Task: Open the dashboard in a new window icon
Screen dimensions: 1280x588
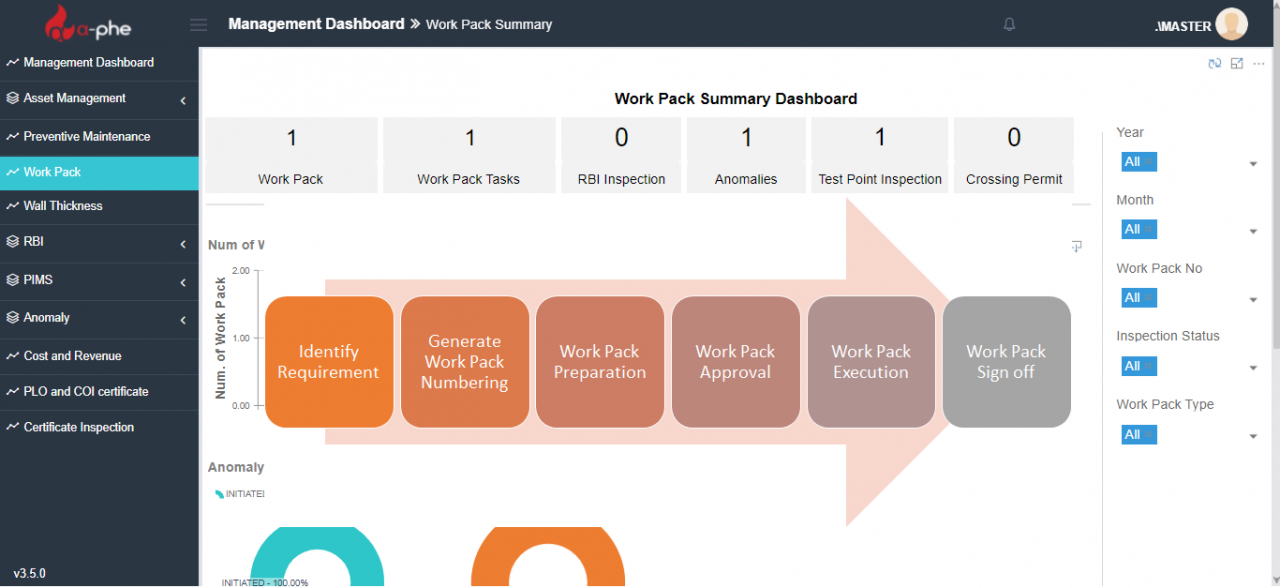Action: click(1236, 63)
